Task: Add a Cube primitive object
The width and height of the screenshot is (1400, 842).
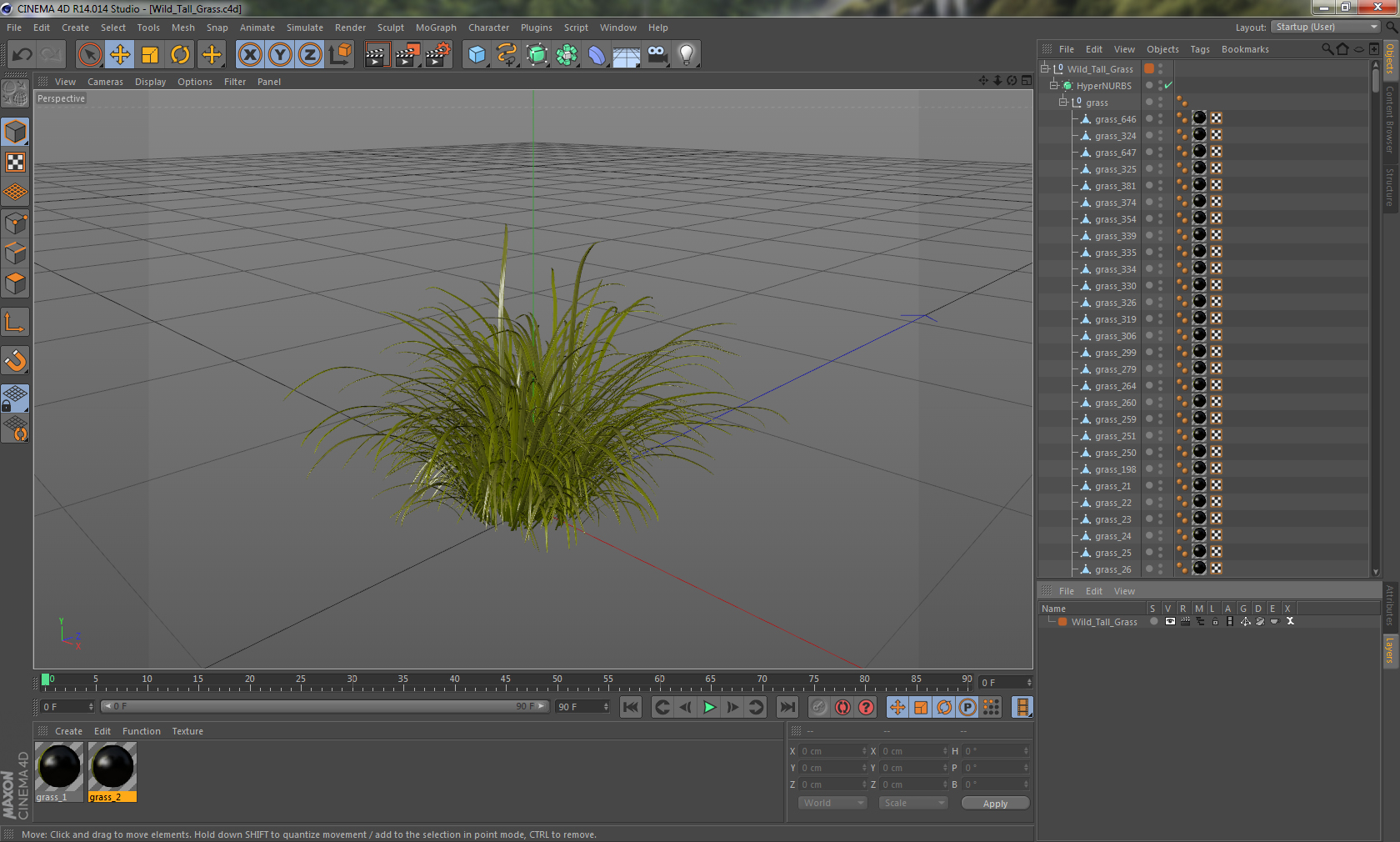Action: (x=477, y=55)
